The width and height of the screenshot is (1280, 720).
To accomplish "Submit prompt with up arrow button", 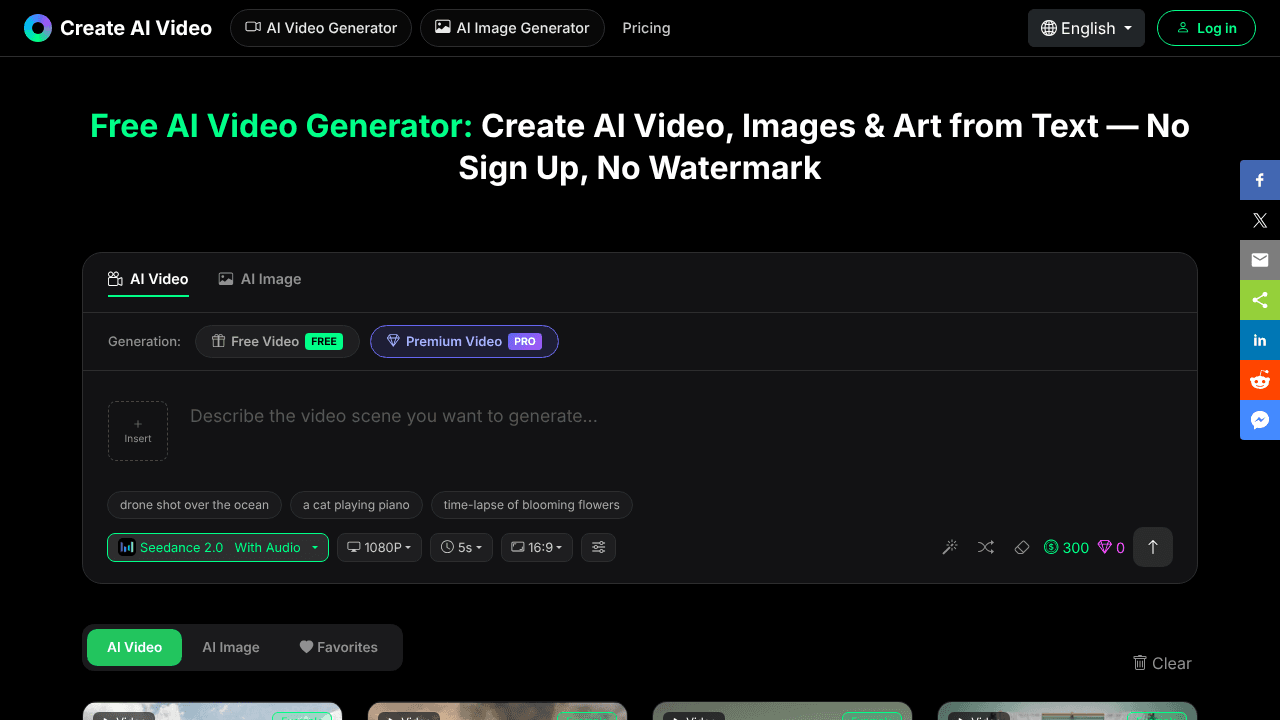I will point(1153,547).
